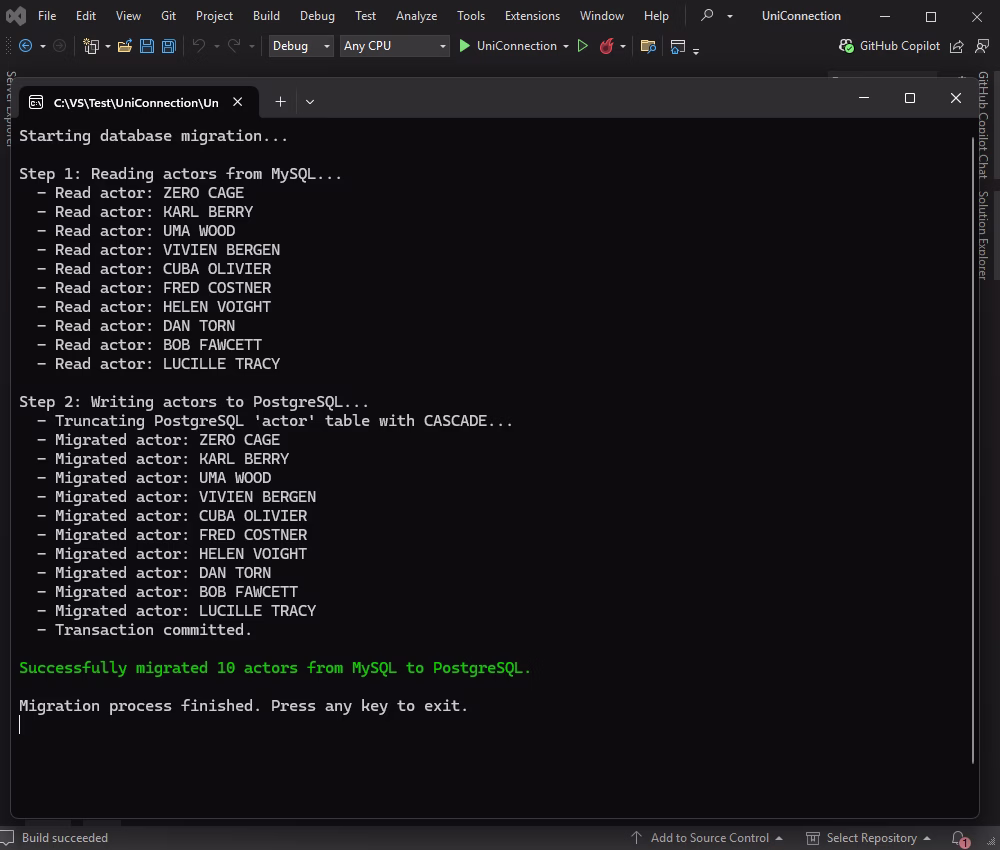Open the toolbar overflow options arrow

[696, 50]
